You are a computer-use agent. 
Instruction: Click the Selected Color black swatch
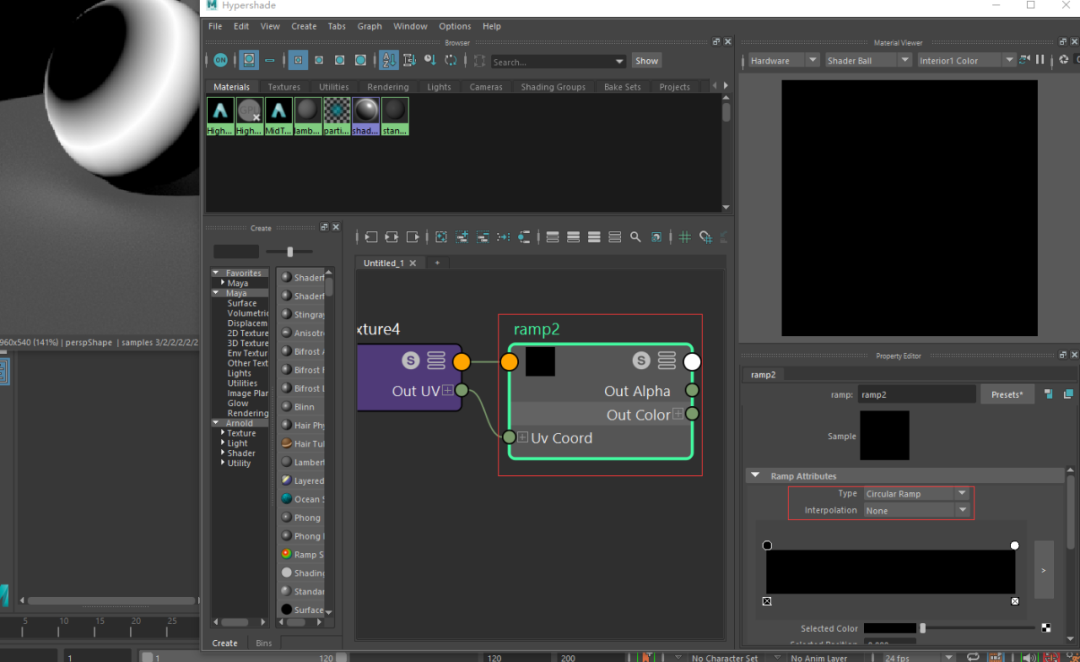pyautogui.click(x=890, y=628)
